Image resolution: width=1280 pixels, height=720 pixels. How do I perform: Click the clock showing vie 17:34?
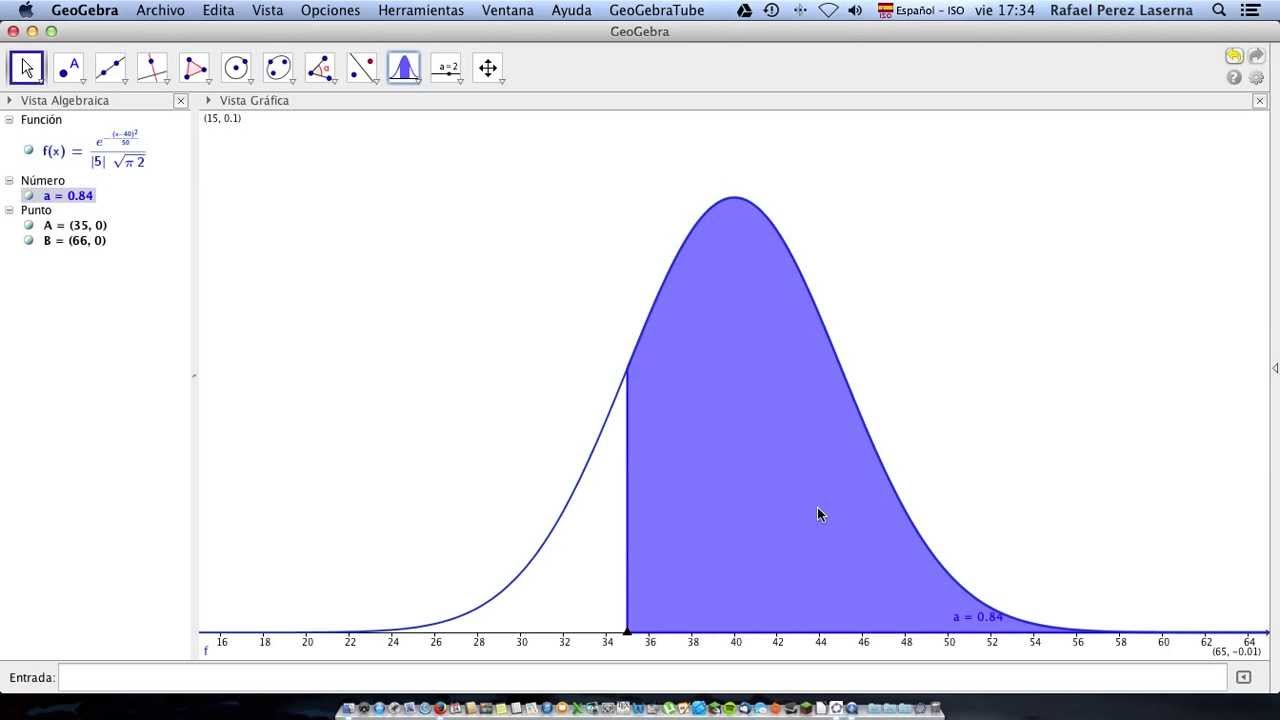1005,10
